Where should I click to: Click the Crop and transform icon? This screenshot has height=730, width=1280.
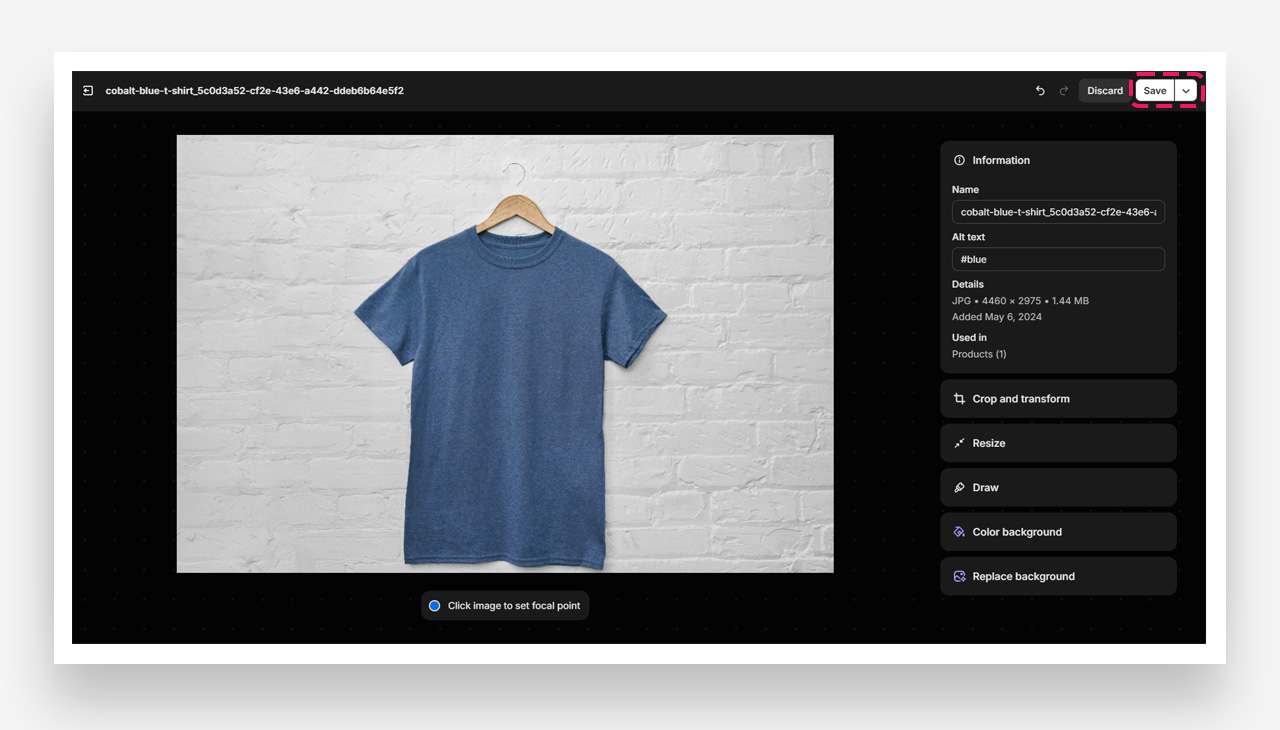pyautogui.click(x=959, y=399)
